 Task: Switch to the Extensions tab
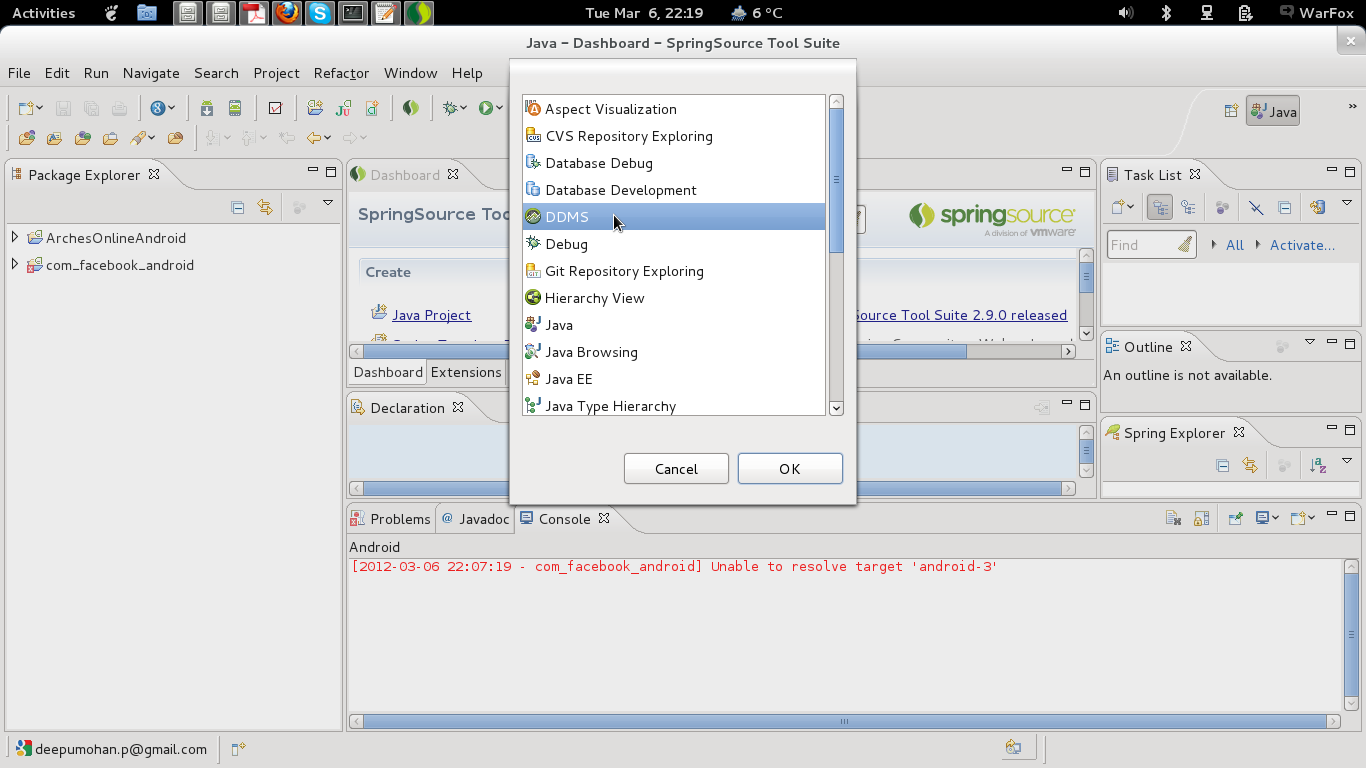tap(465, 372)
